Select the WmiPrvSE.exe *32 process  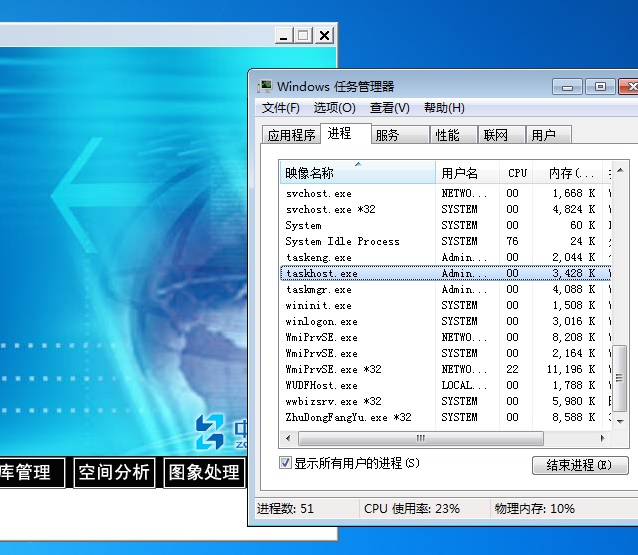coord(446,369)
